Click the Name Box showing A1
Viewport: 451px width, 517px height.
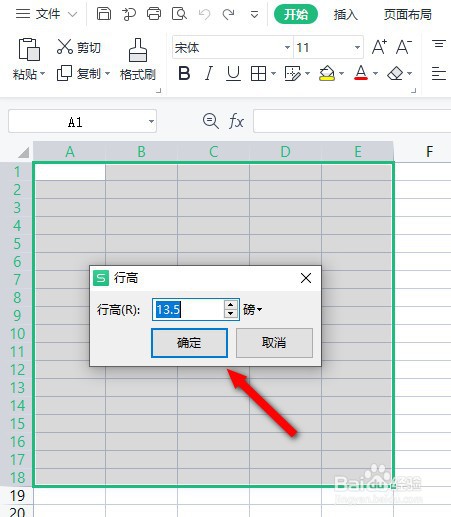pyautogui.click(x=75, y=121)
